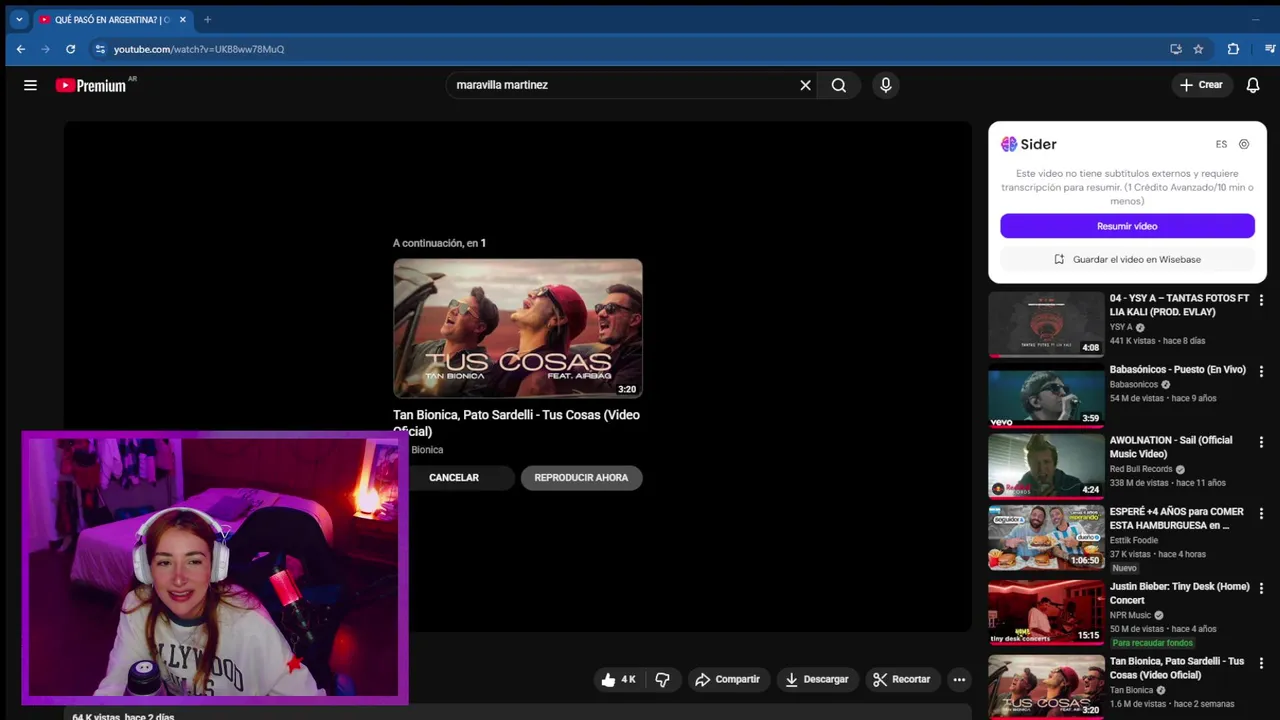Clear the search box text
The image size is (1280, 720).
pos(805,85)
